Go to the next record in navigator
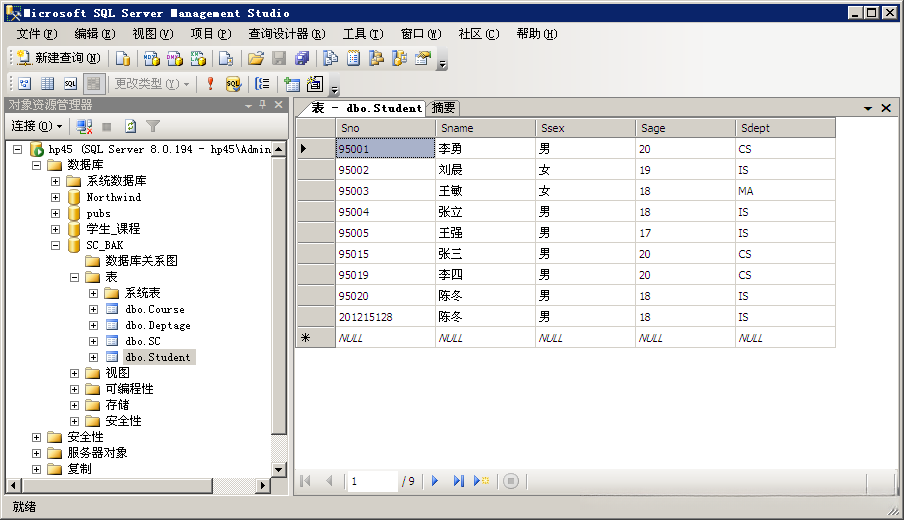Screen dimensions: 904x520 tap(435, 481)
